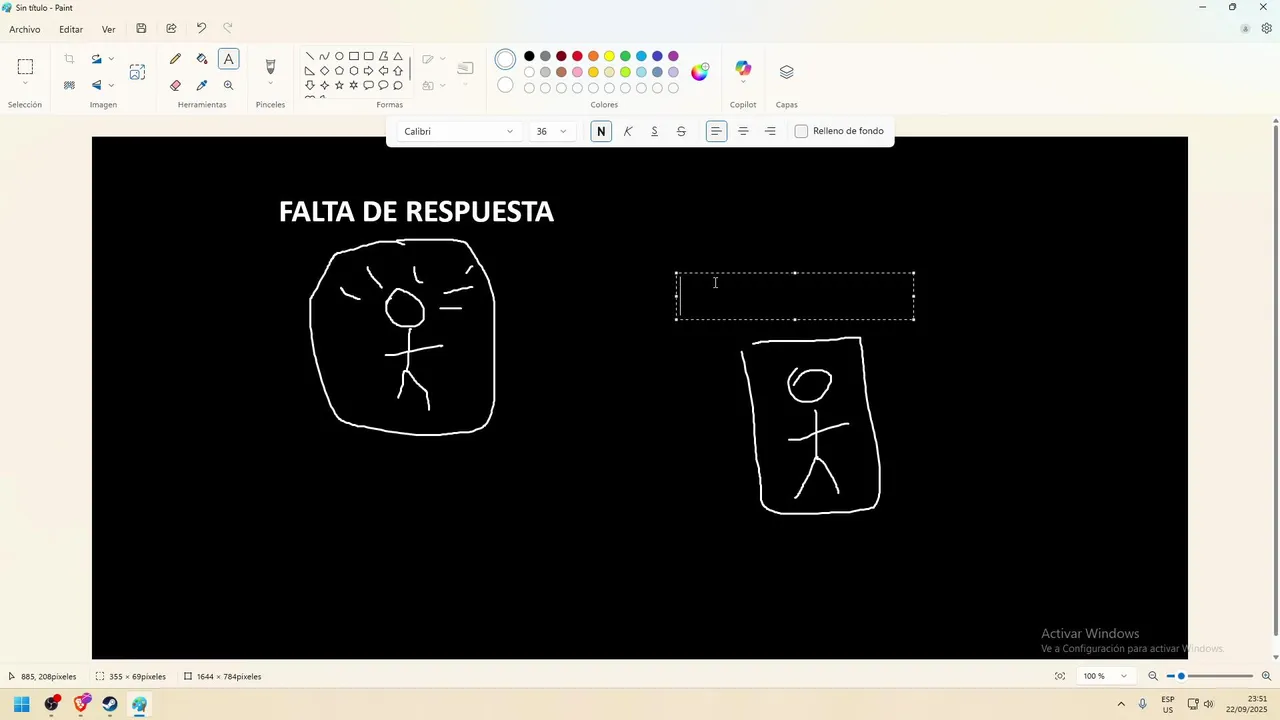Open the font size 36 dropdown
The width and height of the screenshot is (1280, 720).
click(552, 131)
